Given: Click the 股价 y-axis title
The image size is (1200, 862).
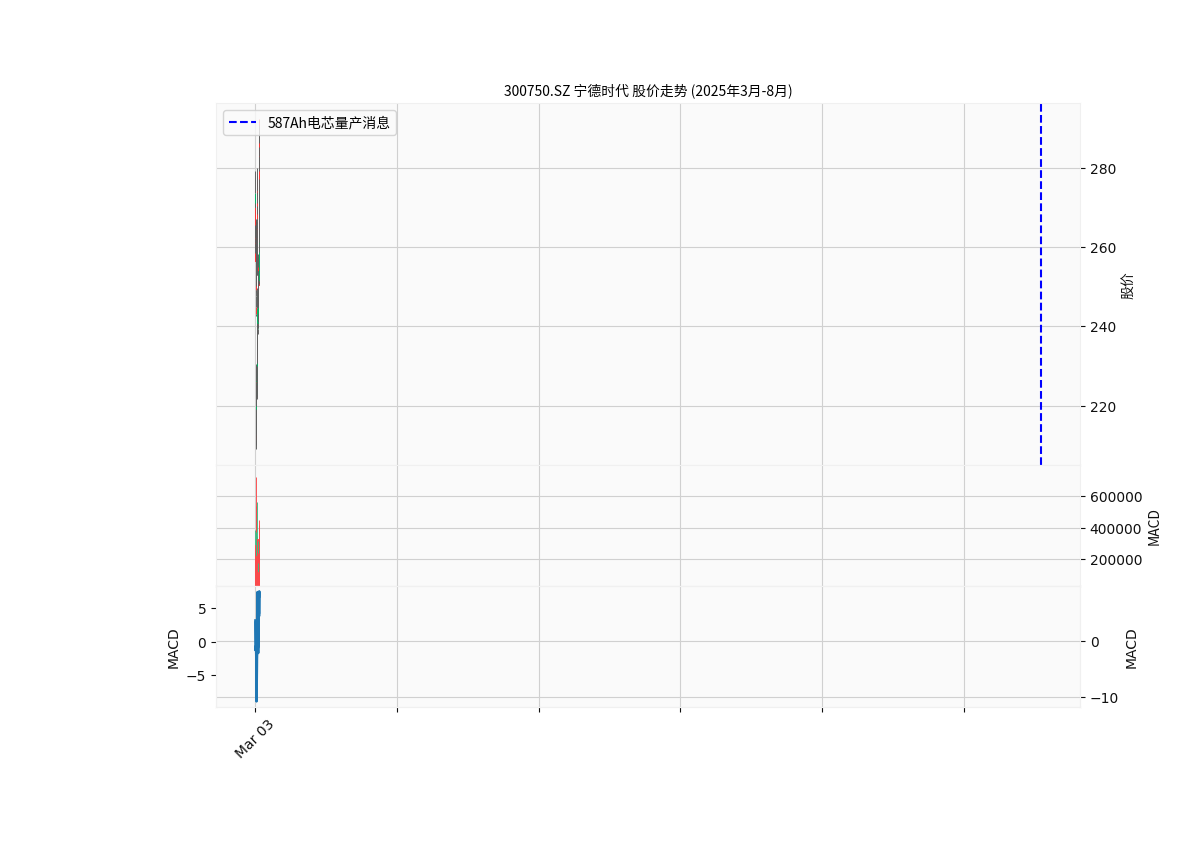Looking at the screenshot, I should (x=1128, y=286).
